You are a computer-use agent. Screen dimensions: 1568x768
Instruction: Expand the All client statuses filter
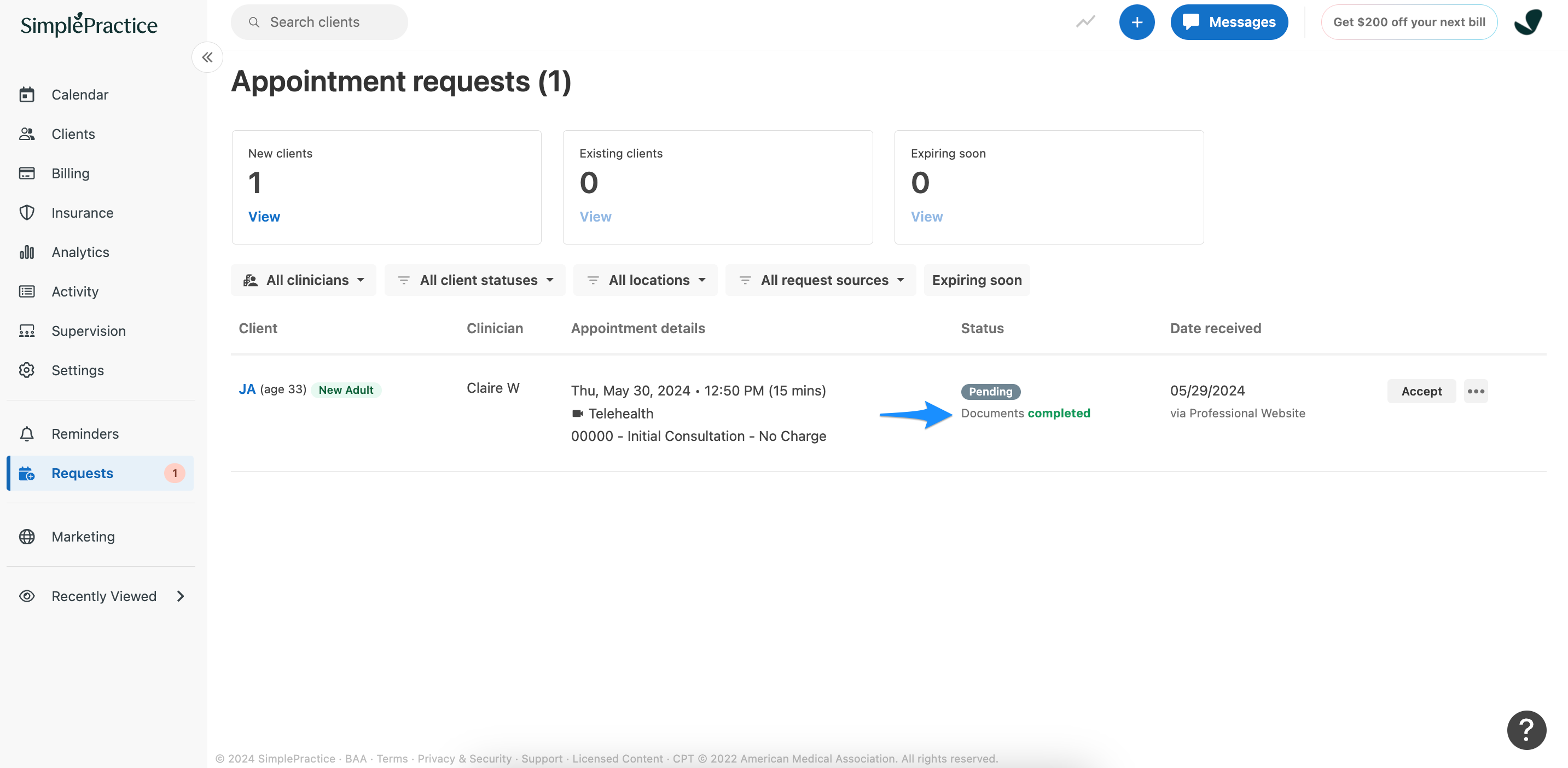[475, 280]
